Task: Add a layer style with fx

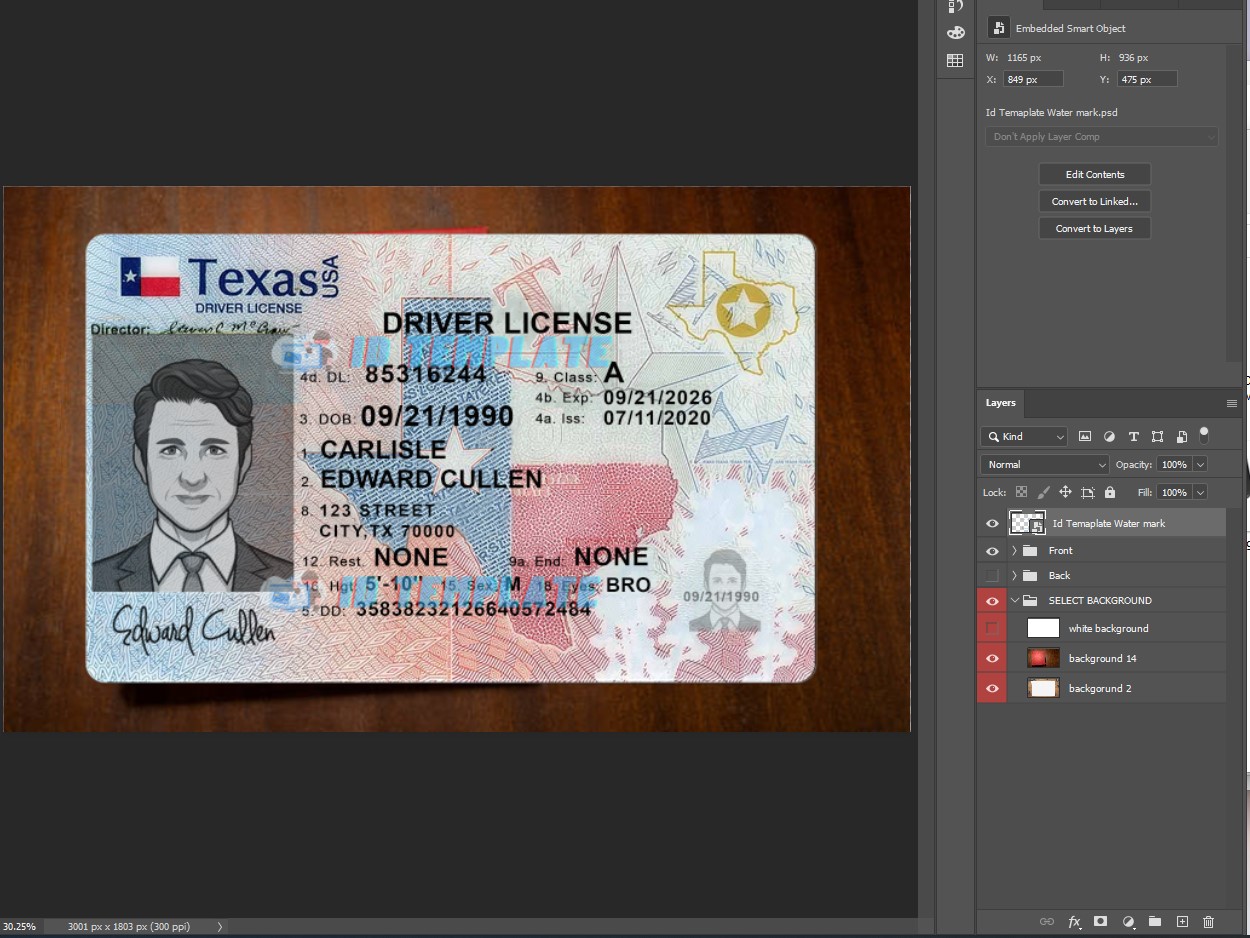Action: click(1074, 922)
